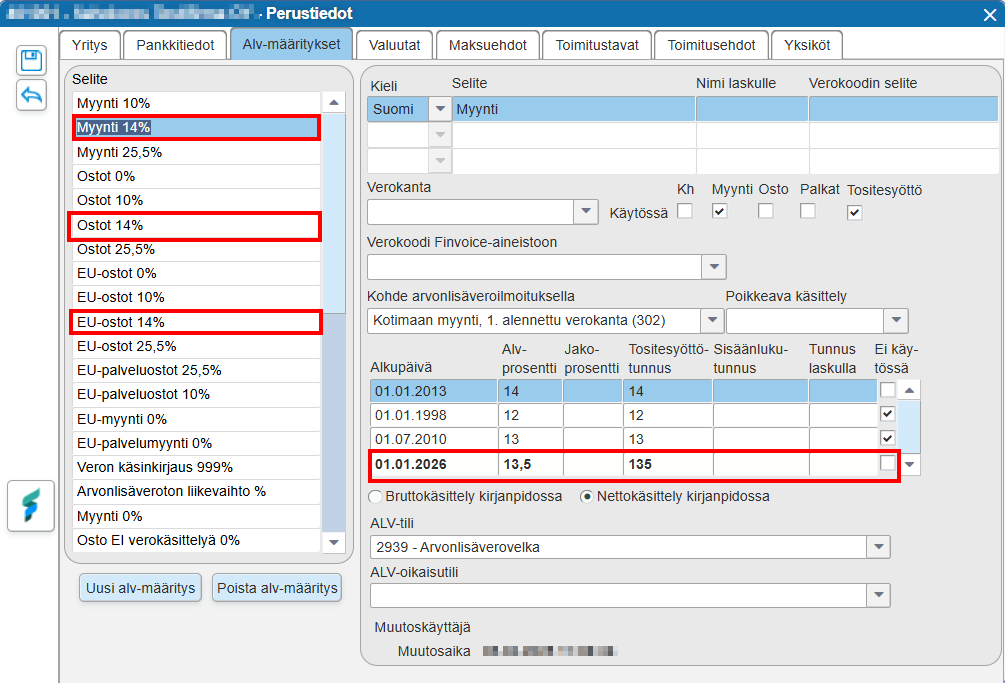Click the 01.07.2010 date cell
The height and width of the screenshot is (683, 1005).
(433, 440)
